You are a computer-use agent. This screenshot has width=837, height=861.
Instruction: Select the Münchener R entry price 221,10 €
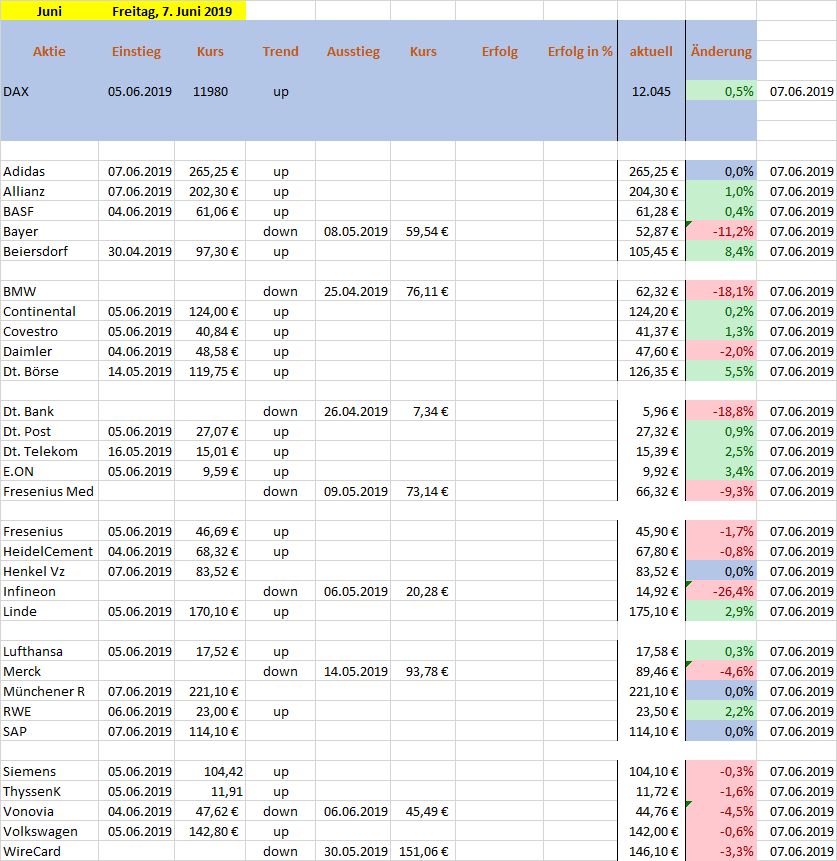point(210,691)
